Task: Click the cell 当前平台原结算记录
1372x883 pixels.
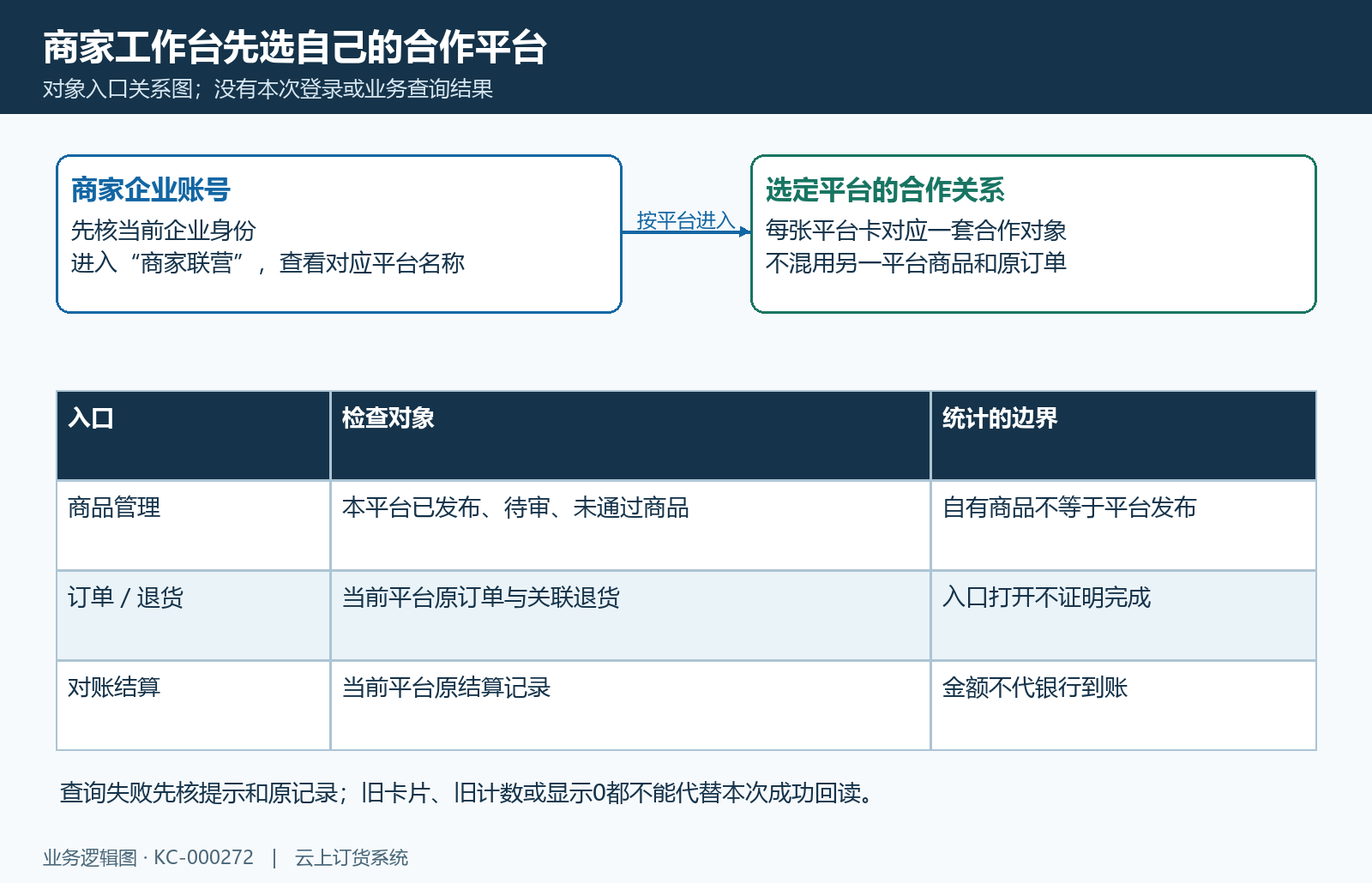Action: (631, 706)
